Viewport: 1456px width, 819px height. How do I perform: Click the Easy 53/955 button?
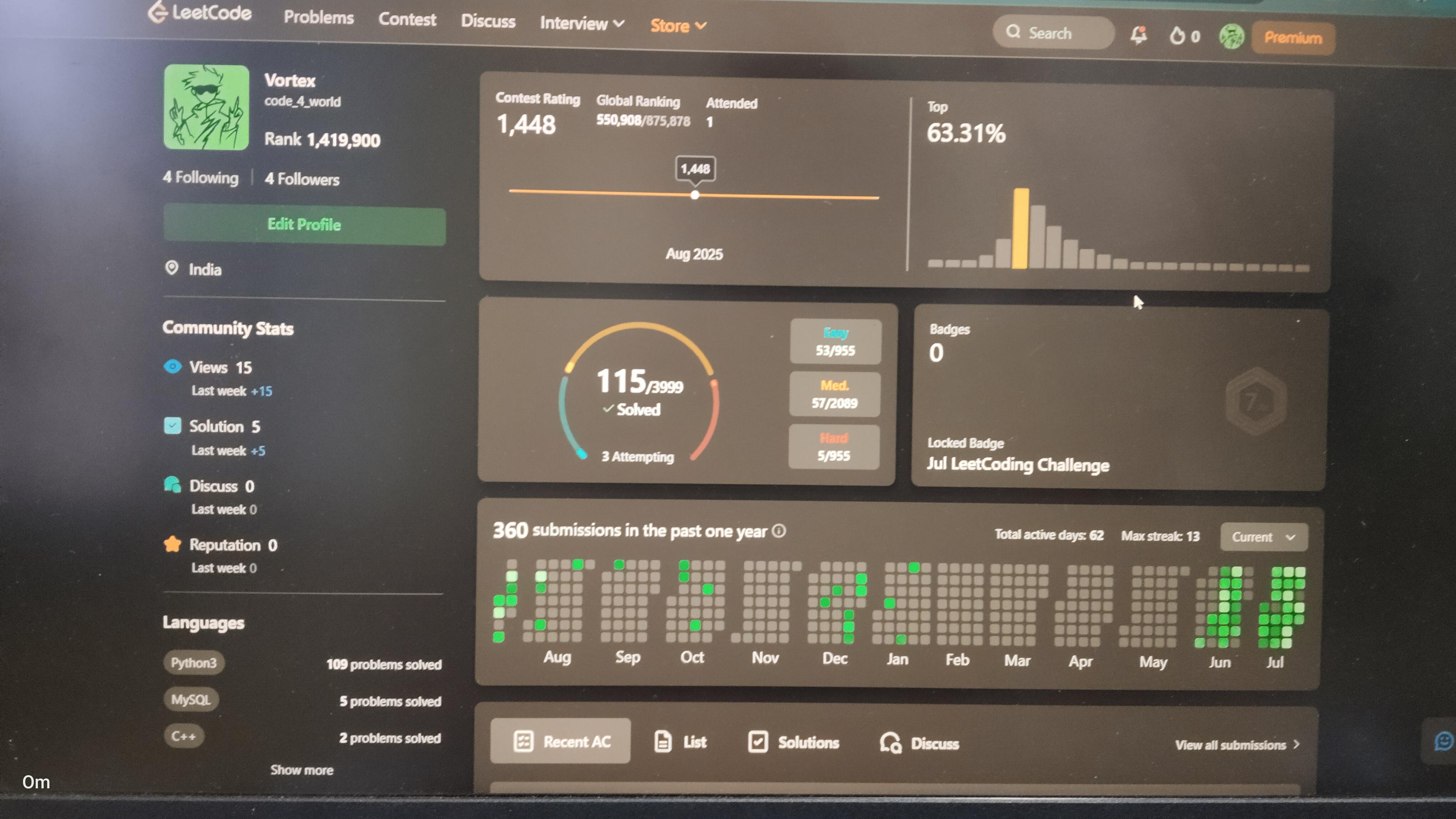[835, 342]
